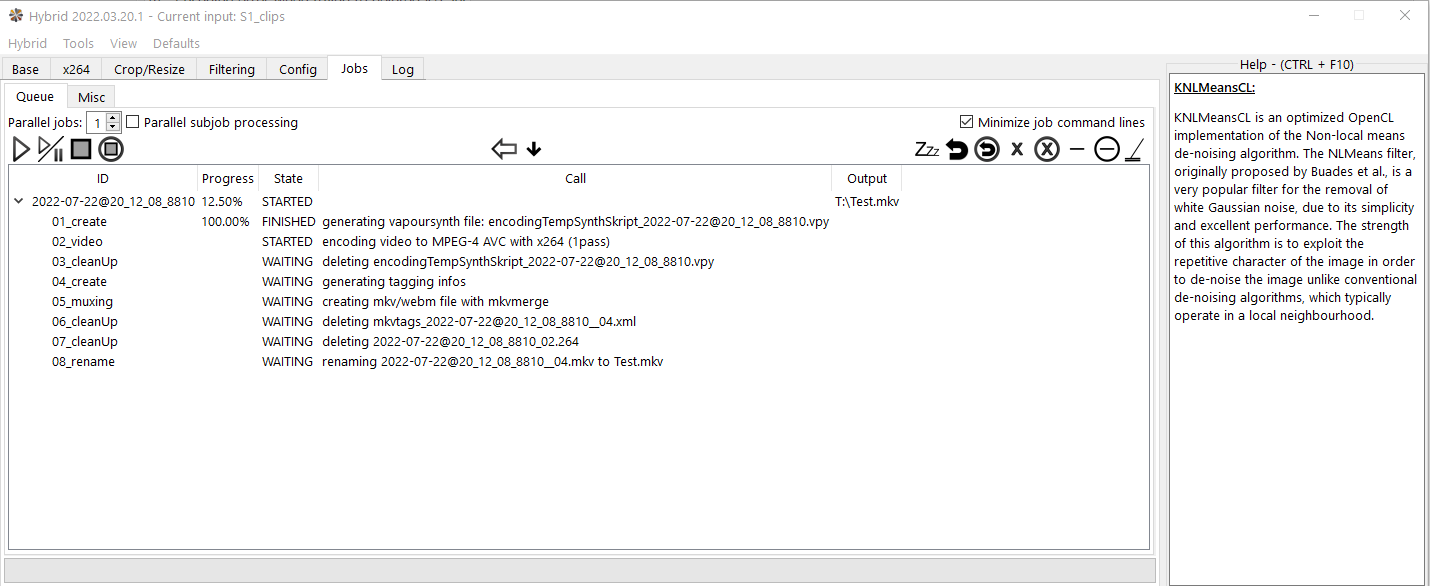Increase Parallel jobs with up arrow

pos(113,117)
